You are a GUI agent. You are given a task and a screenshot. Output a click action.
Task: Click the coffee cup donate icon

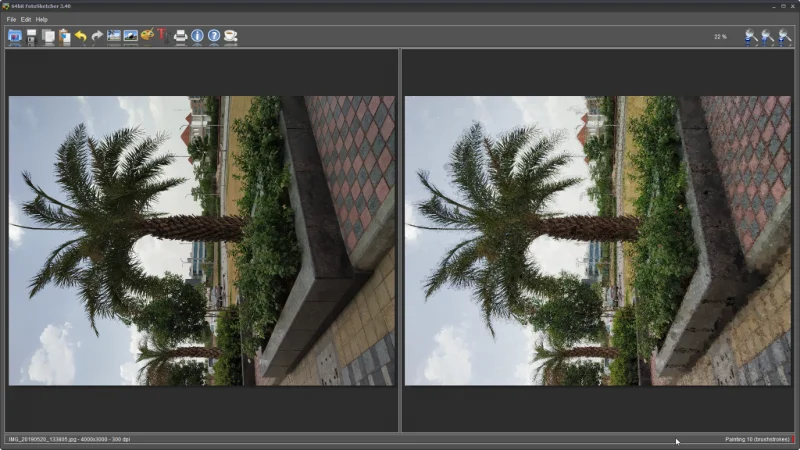tap(231, 36)
